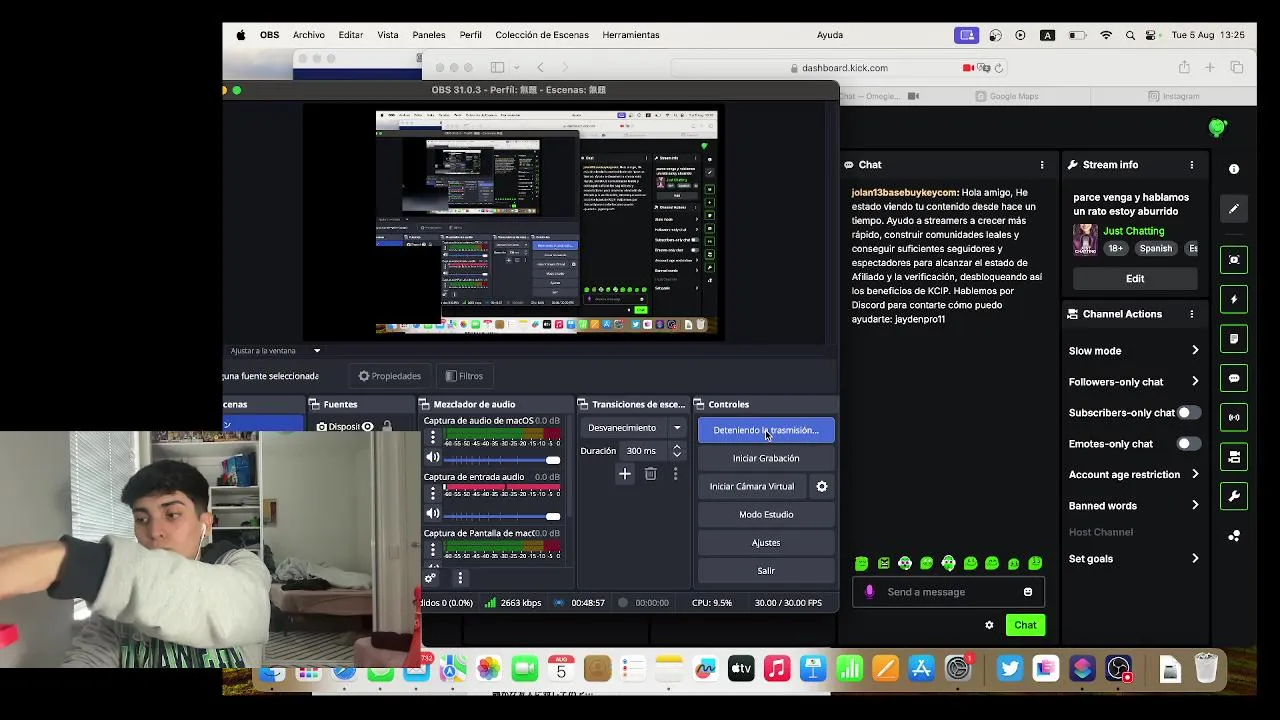The image size is (1280, 720).
Task: Open Ajustes in OBS controls
Action: point(766,542)
